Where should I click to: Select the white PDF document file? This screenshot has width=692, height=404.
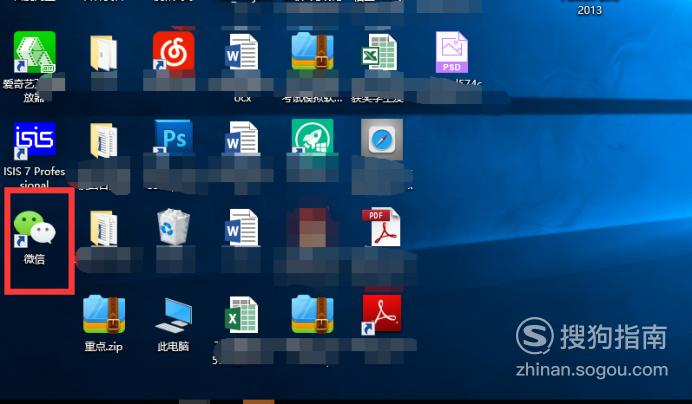(381, 227)
